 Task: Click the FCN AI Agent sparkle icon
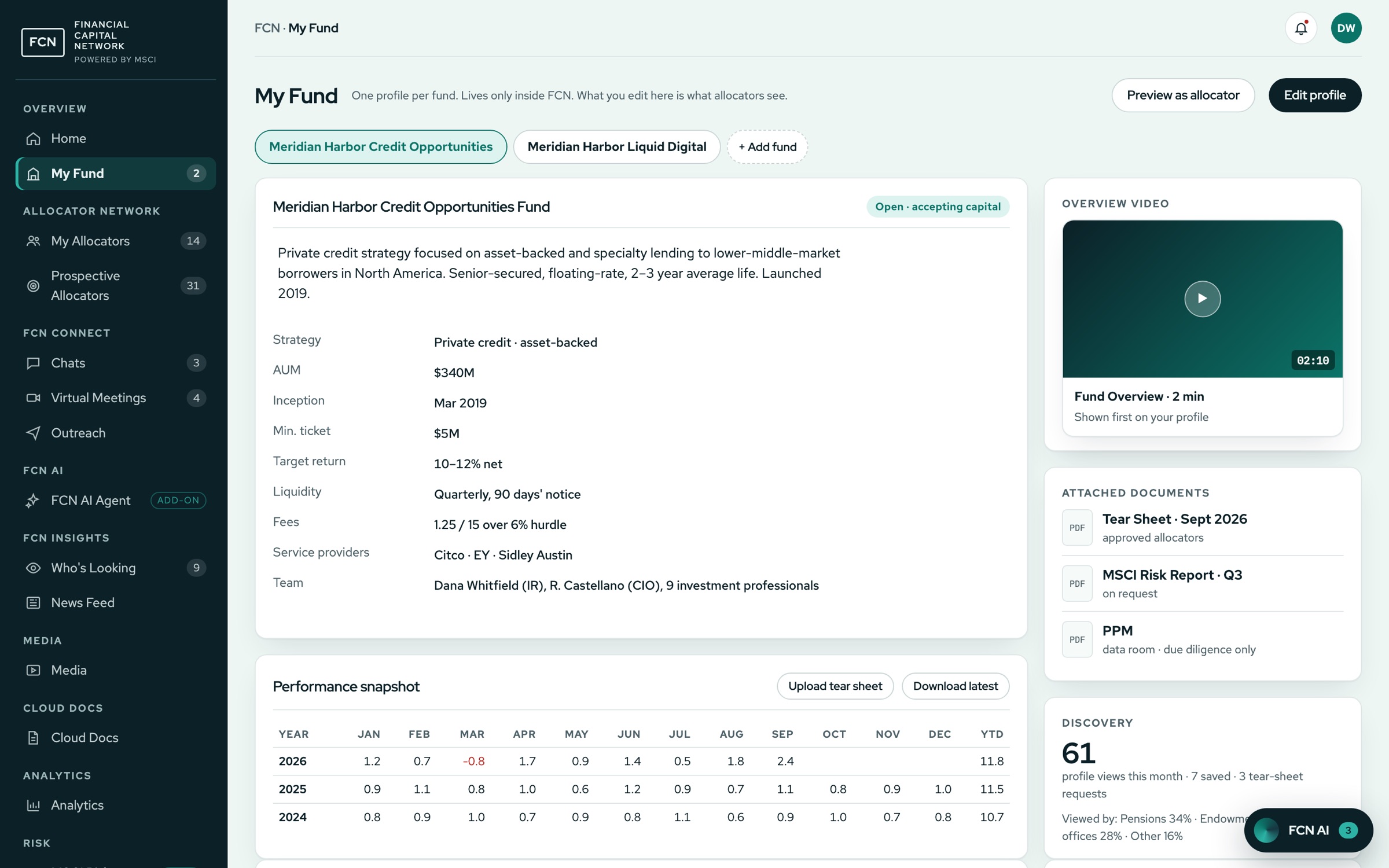tap(34, 500)
